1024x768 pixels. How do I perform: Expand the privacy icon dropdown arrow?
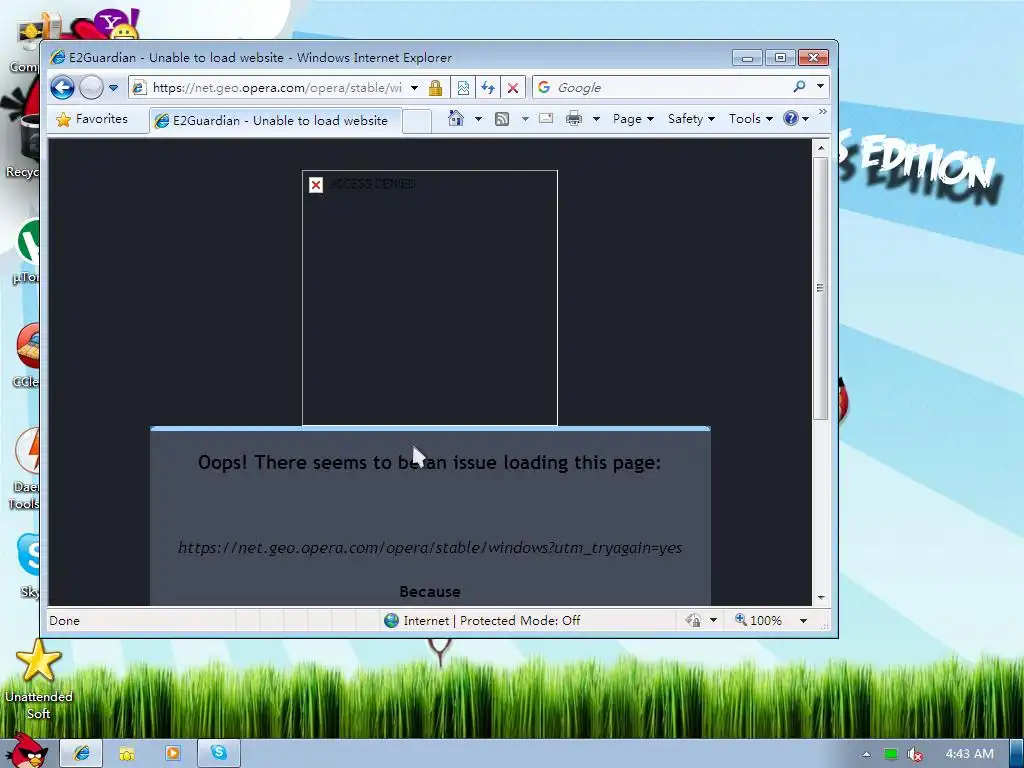pos(713,620)
